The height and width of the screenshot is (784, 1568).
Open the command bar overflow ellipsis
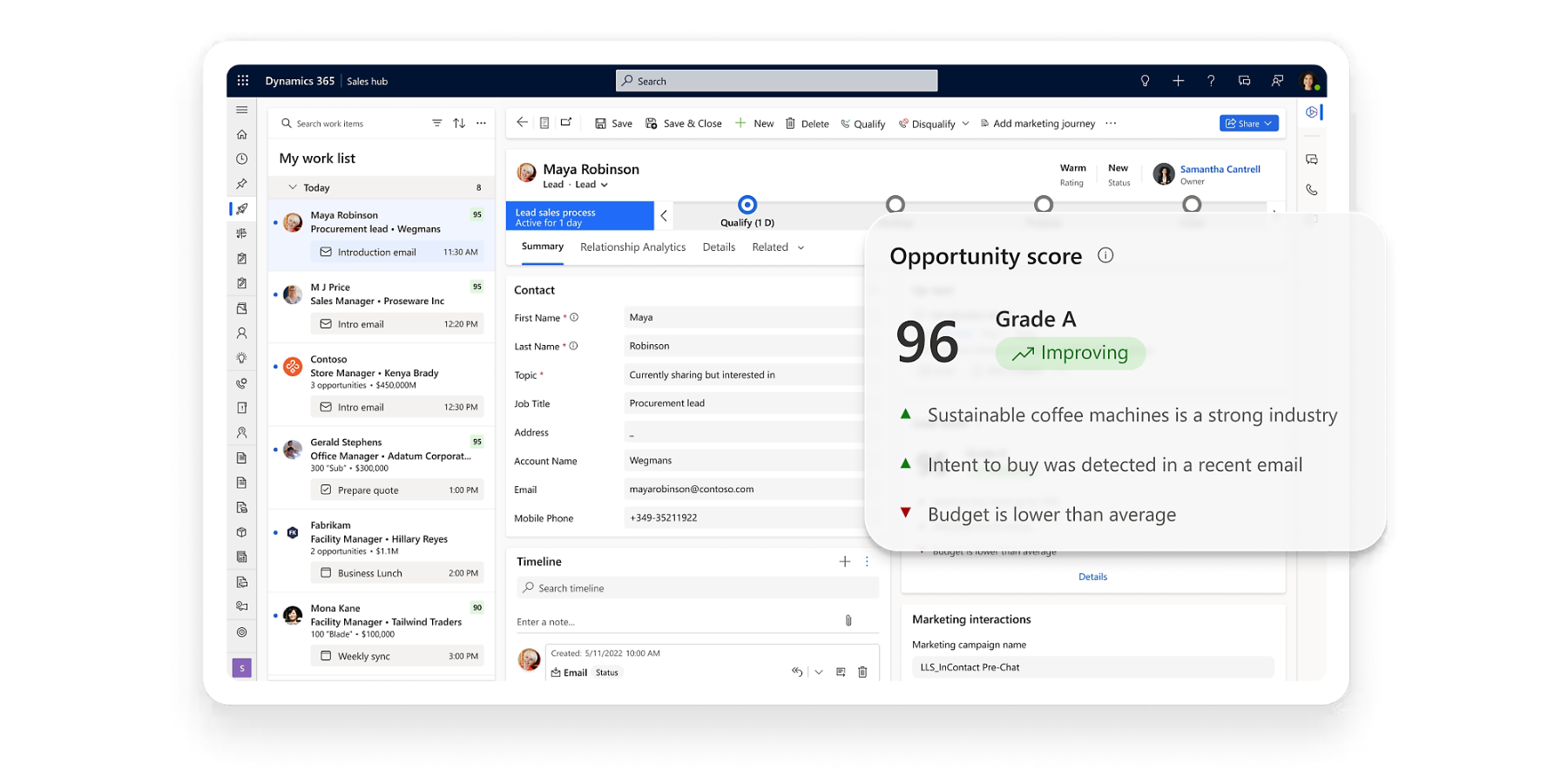pos(1111,123)
